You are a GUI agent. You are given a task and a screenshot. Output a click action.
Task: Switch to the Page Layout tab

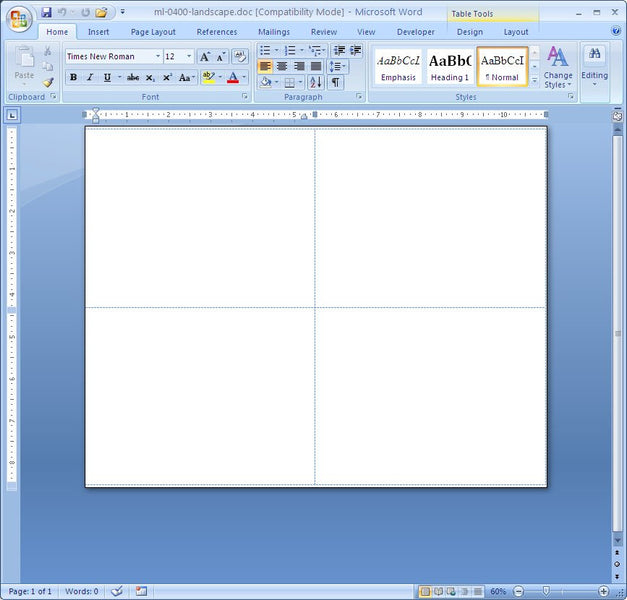[x=153, y=32]
